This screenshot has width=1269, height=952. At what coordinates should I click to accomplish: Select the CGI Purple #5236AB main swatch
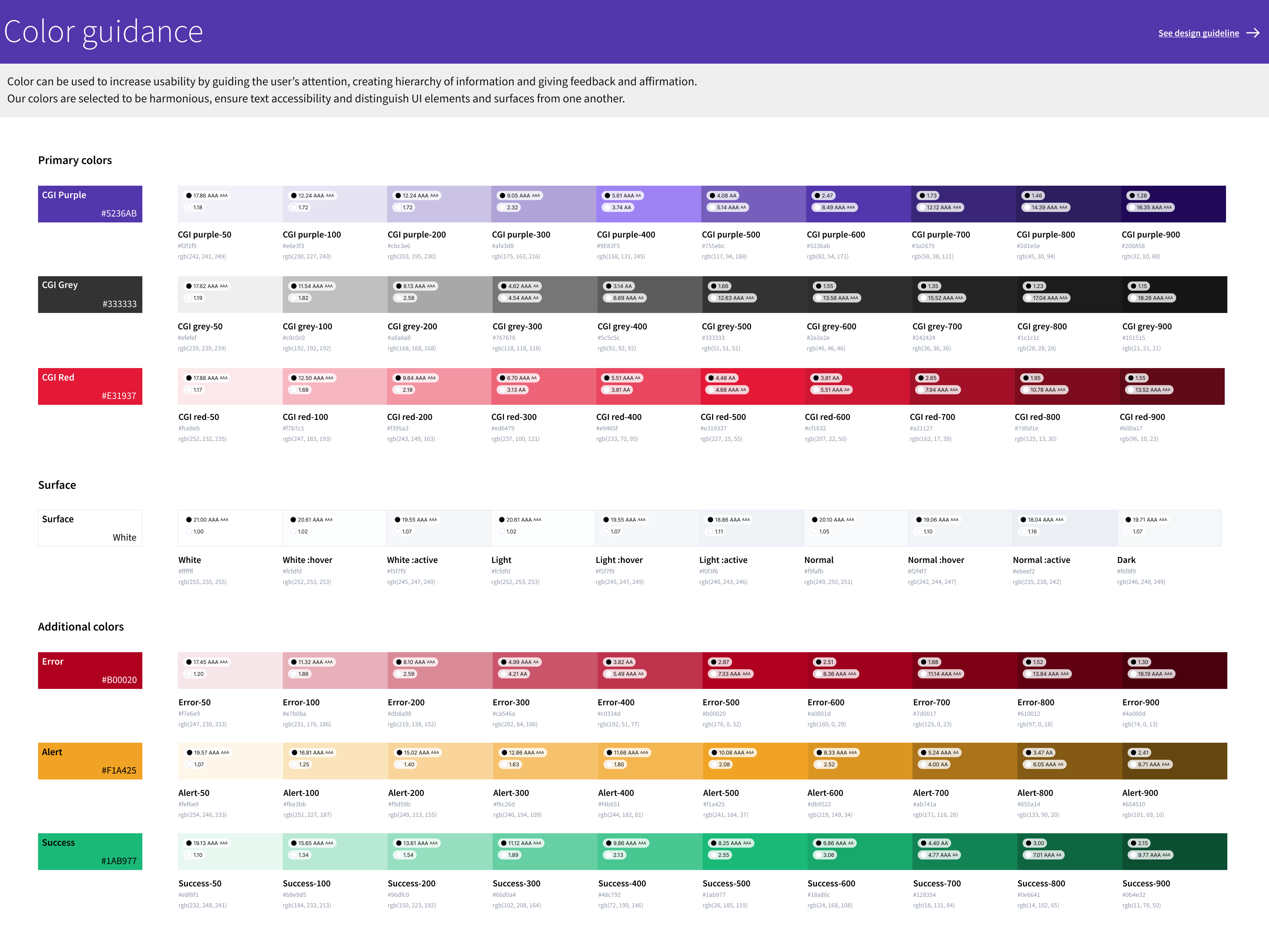[x=90, y=204]
